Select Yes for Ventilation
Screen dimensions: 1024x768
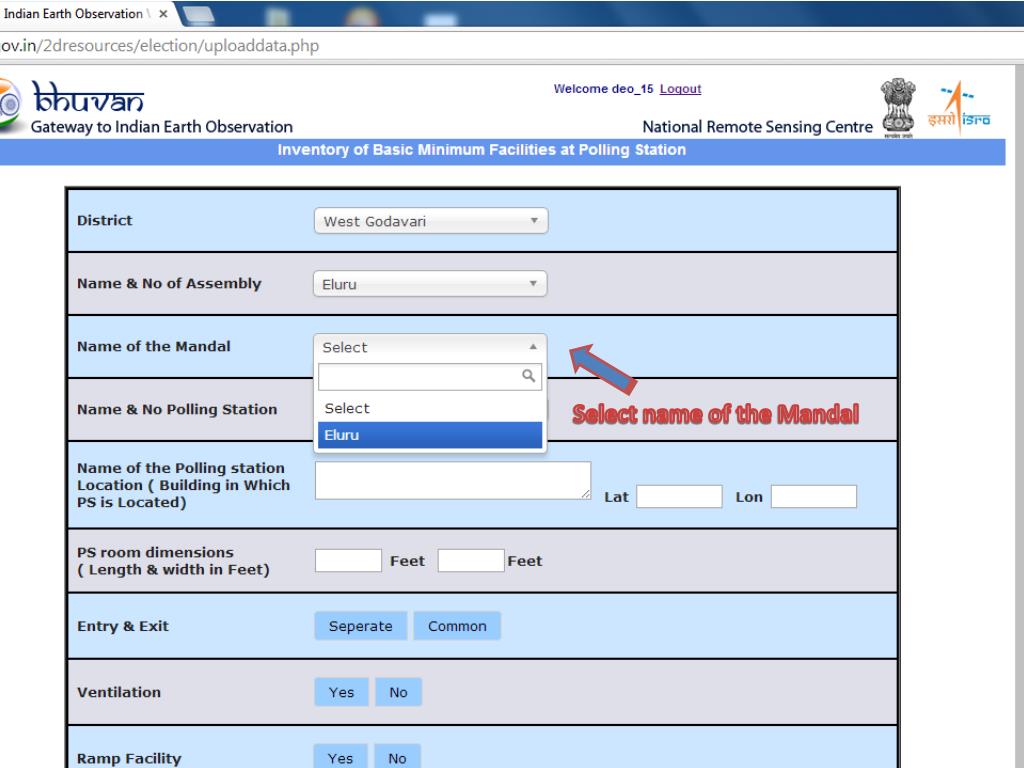(341, 692)
